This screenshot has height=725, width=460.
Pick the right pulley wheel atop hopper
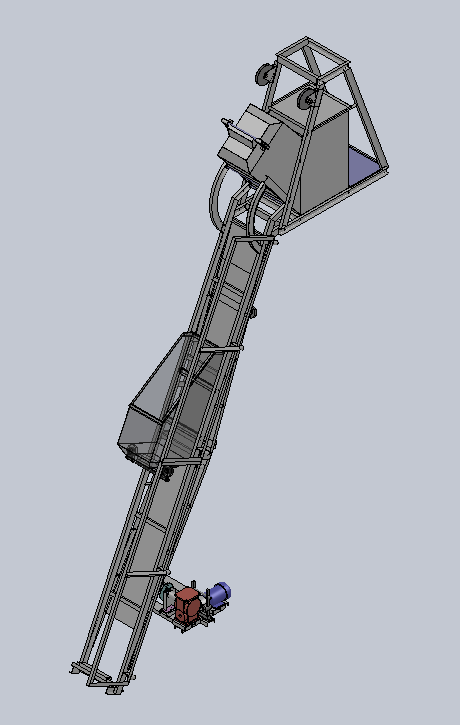[306, 99]
